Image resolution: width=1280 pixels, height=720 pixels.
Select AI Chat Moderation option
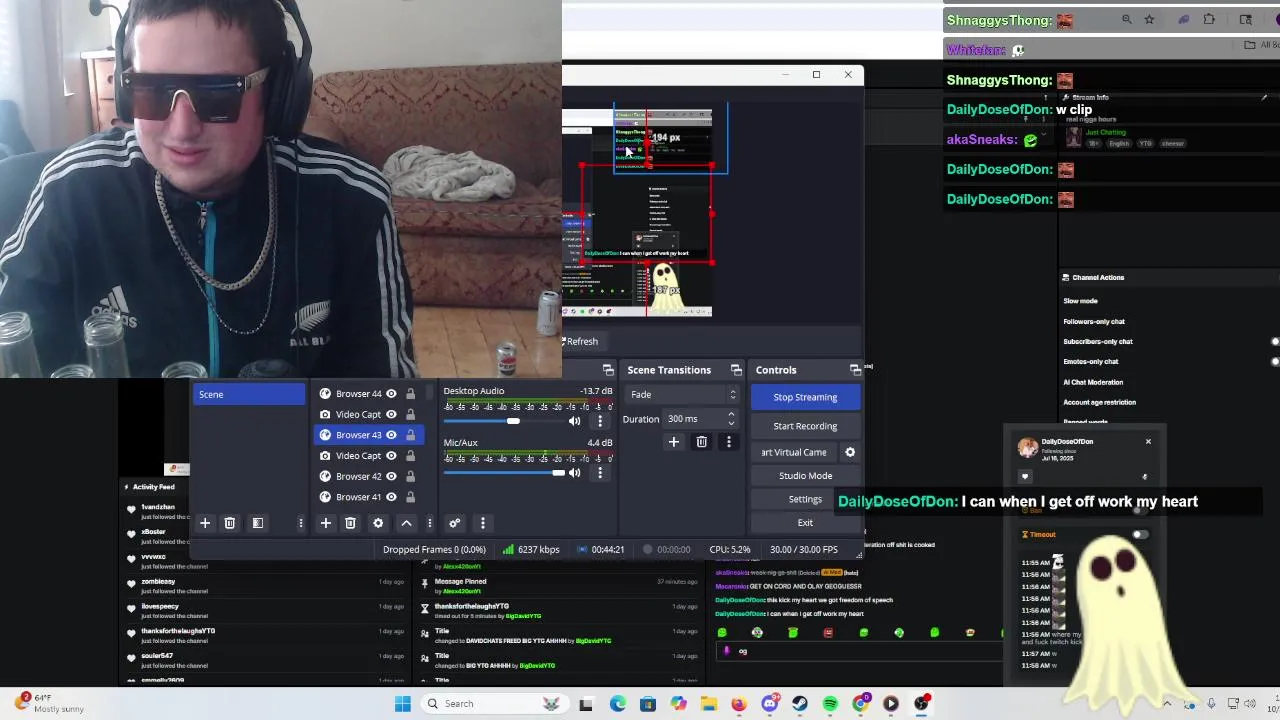pos(1093,382)
